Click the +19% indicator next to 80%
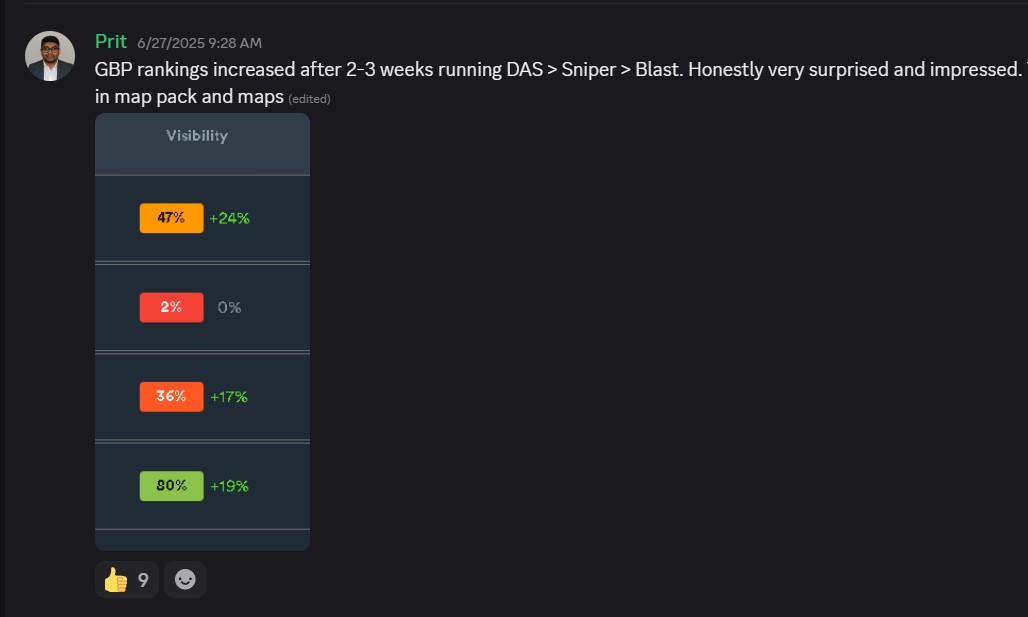 [230, 485]
